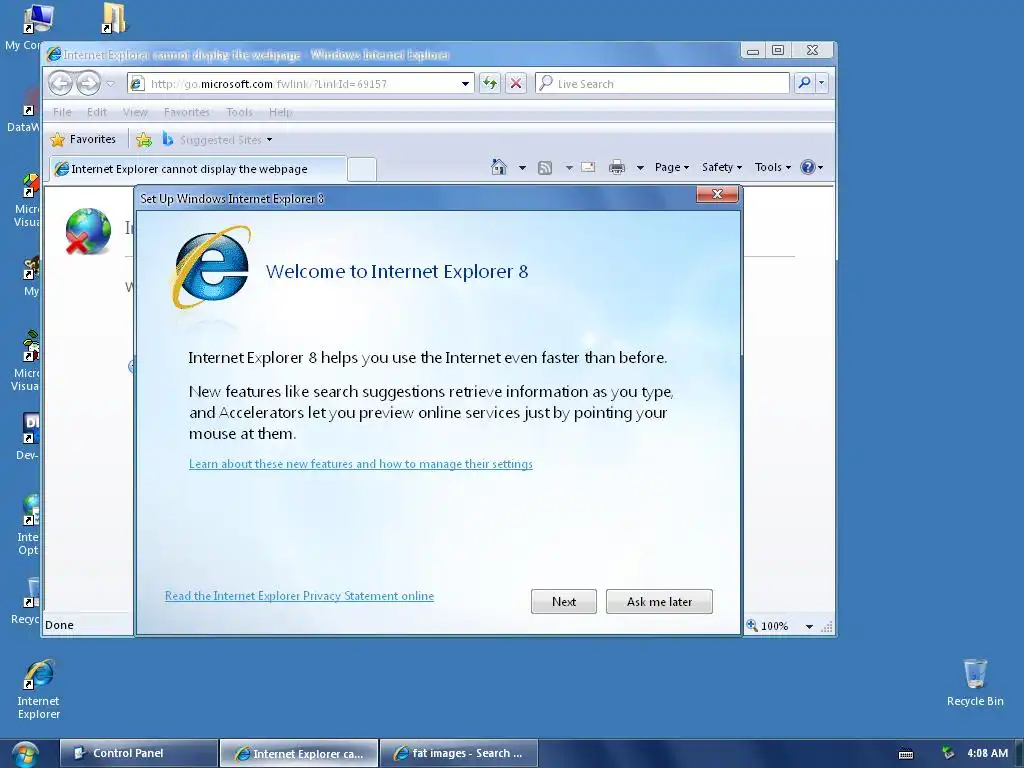Select the 'Internet Explorer cannot display' tab
The image size is (1024, 768).
198,168
